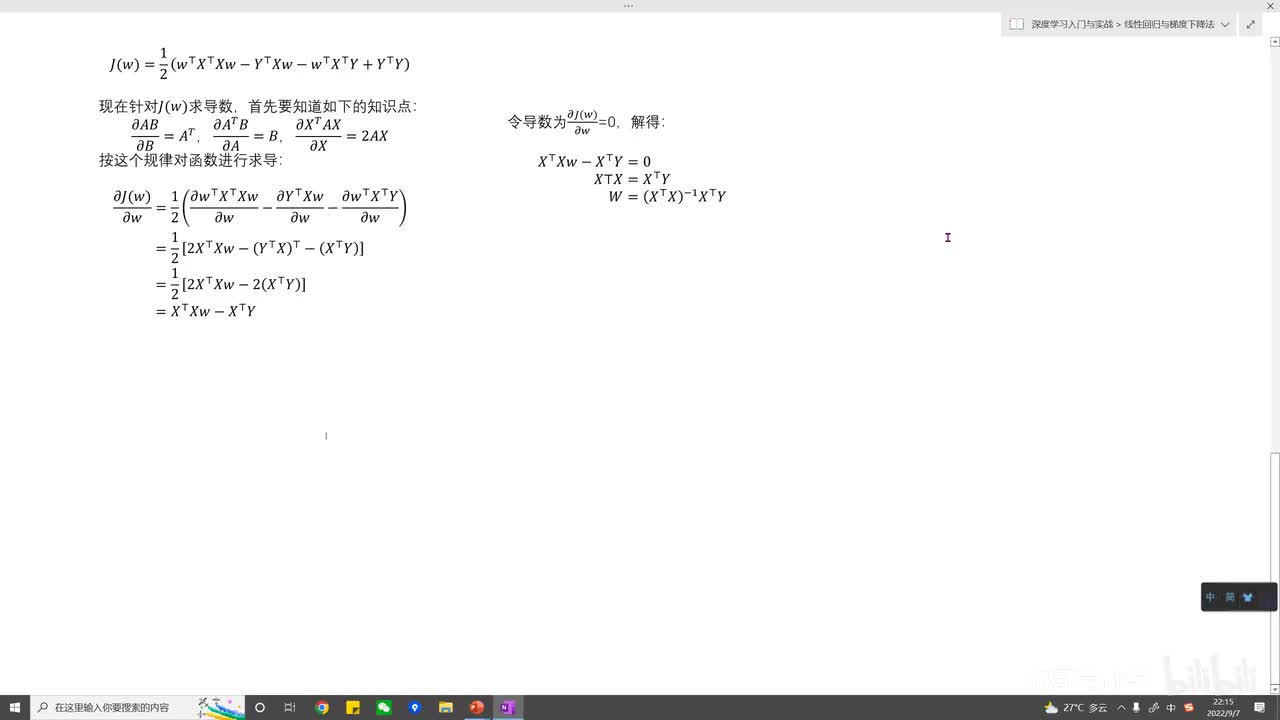Toggle 简 simplified mode on IME bar

click(x=1230, y=597)
